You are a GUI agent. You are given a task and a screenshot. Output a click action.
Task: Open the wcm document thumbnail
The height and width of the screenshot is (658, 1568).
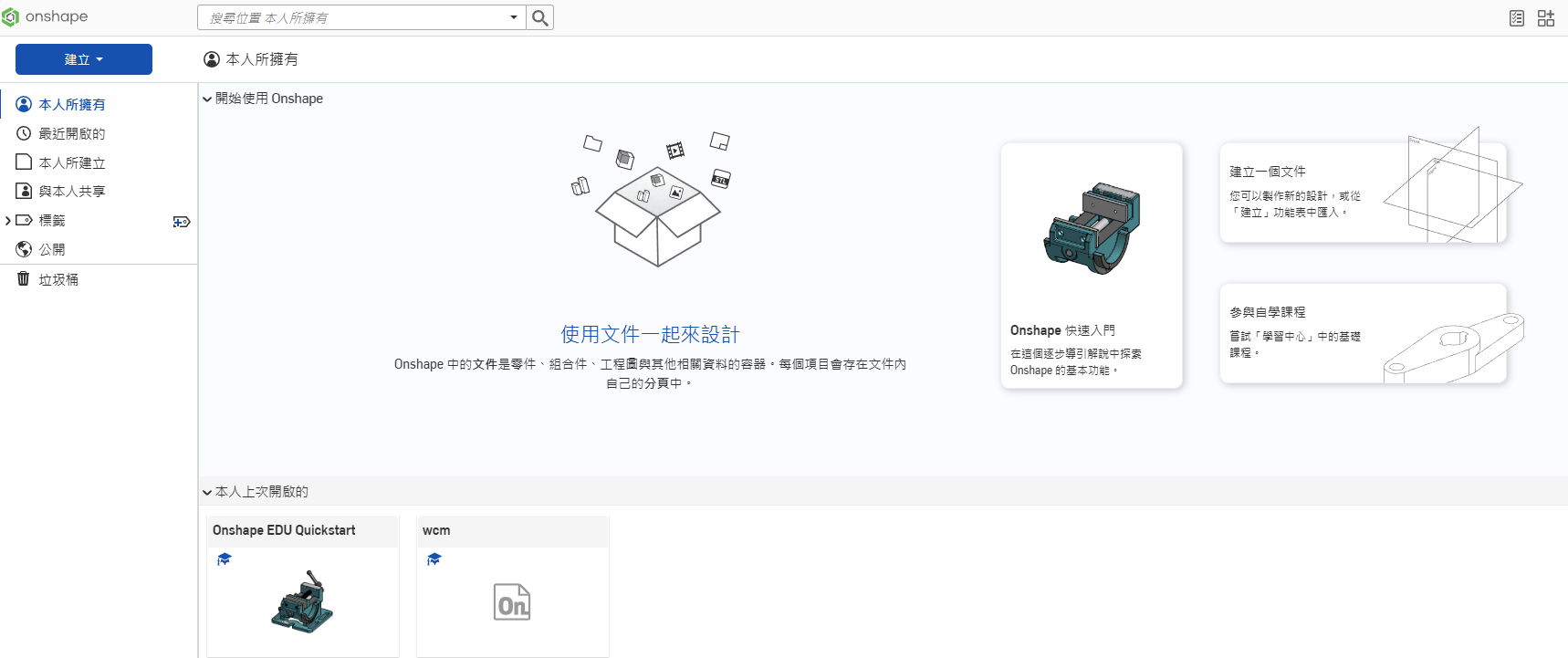click(513, 602)
